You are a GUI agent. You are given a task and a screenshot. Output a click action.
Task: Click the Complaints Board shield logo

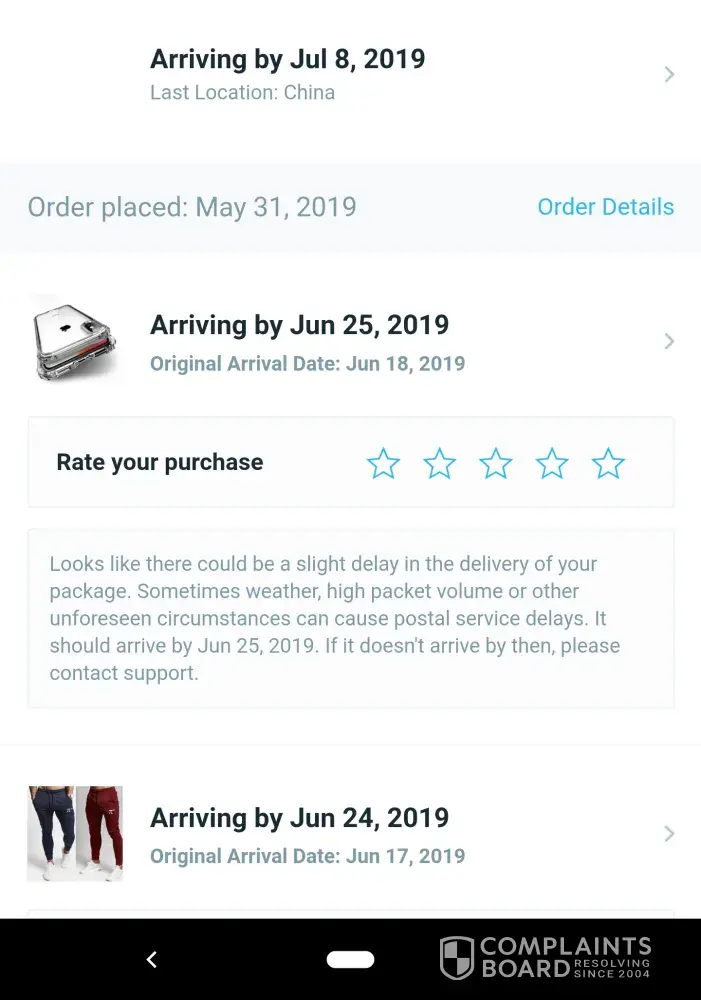tap(456, 958)
